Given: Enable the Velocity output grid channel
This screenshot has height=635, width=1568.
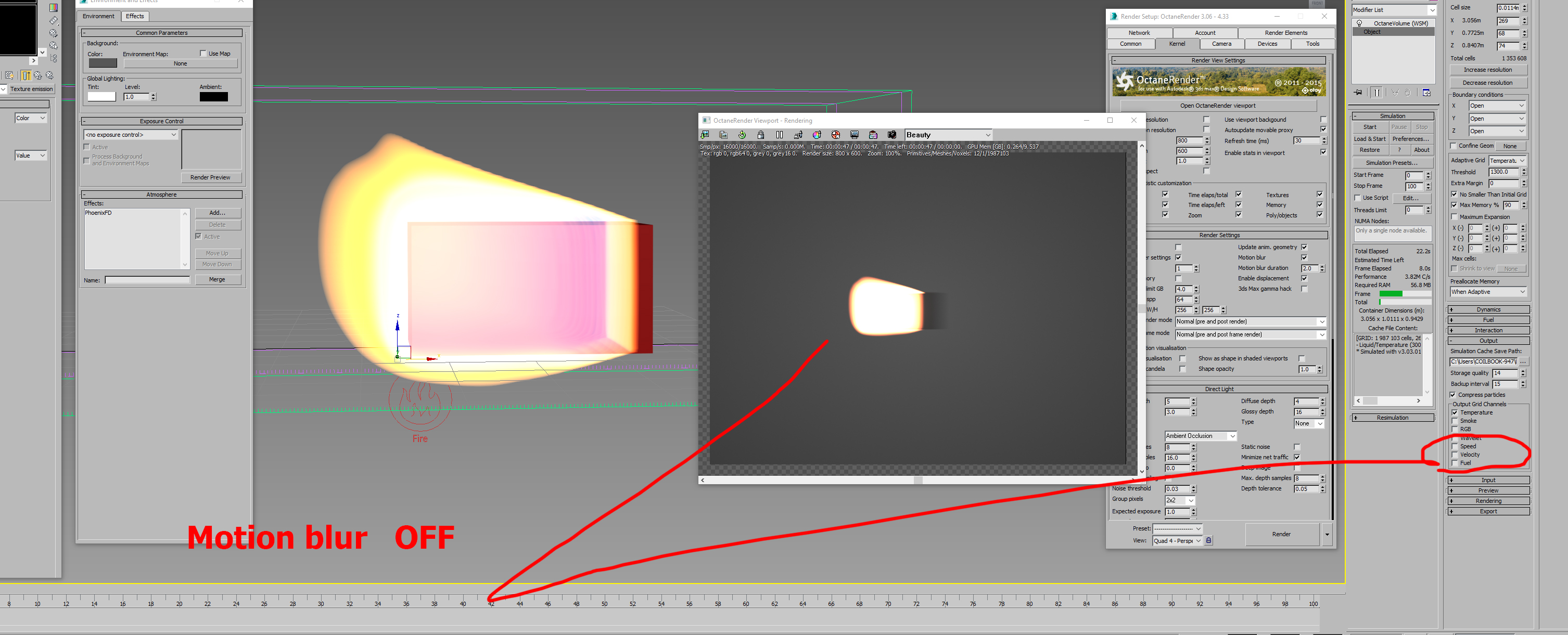Looking at the screenshot, I should pos(1455,455).
